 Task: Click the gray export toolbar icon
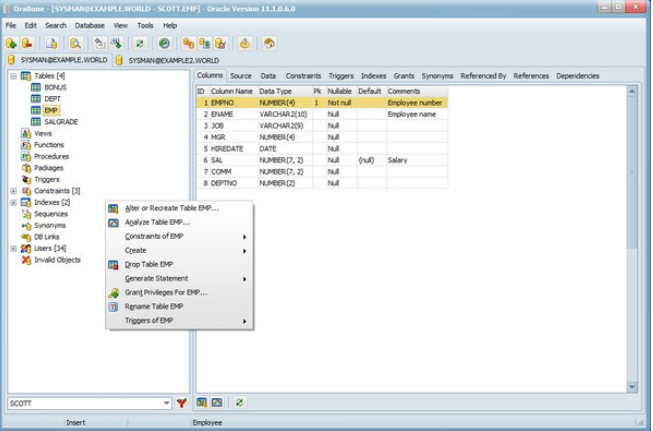click(100, 43)
